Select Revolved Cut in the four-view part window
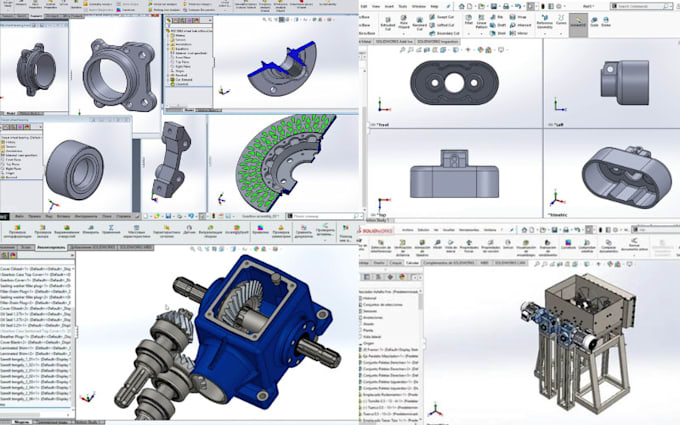This screenshot has height=425, width=680. 419,24
